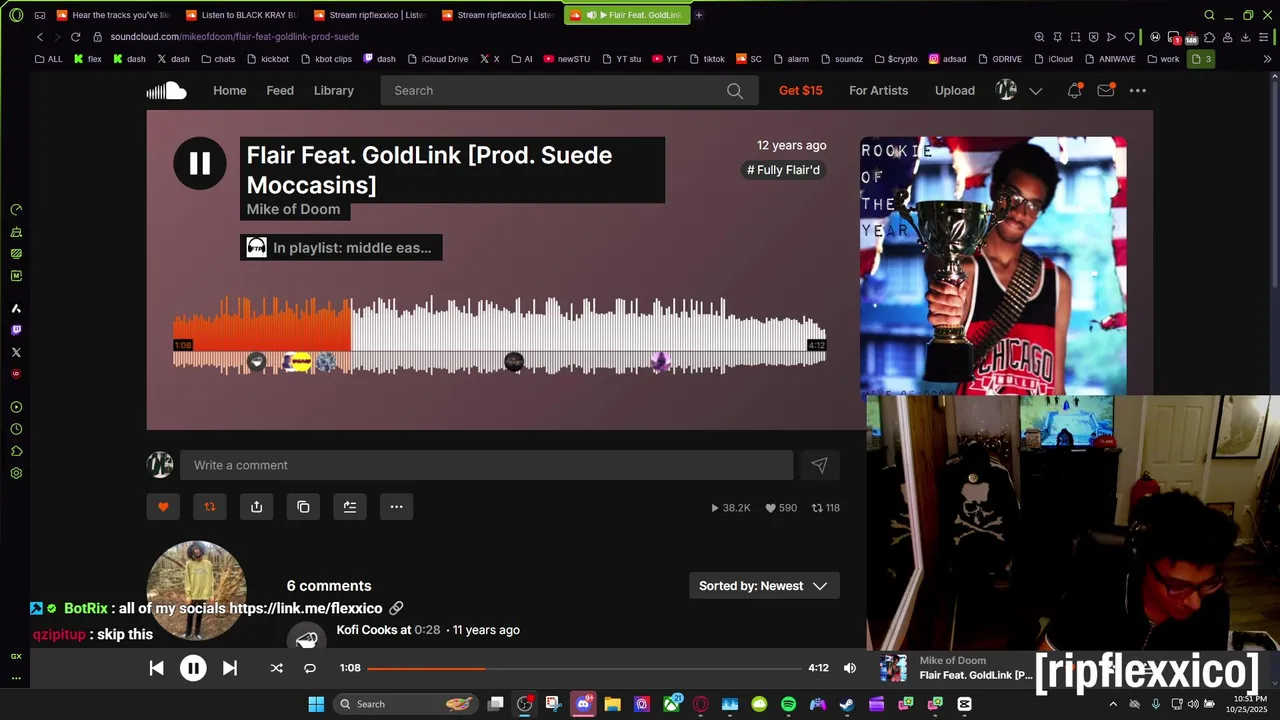Skip to previous track in player bar
Viewport: 1280px width, 720px height.
tap(157, 668)
